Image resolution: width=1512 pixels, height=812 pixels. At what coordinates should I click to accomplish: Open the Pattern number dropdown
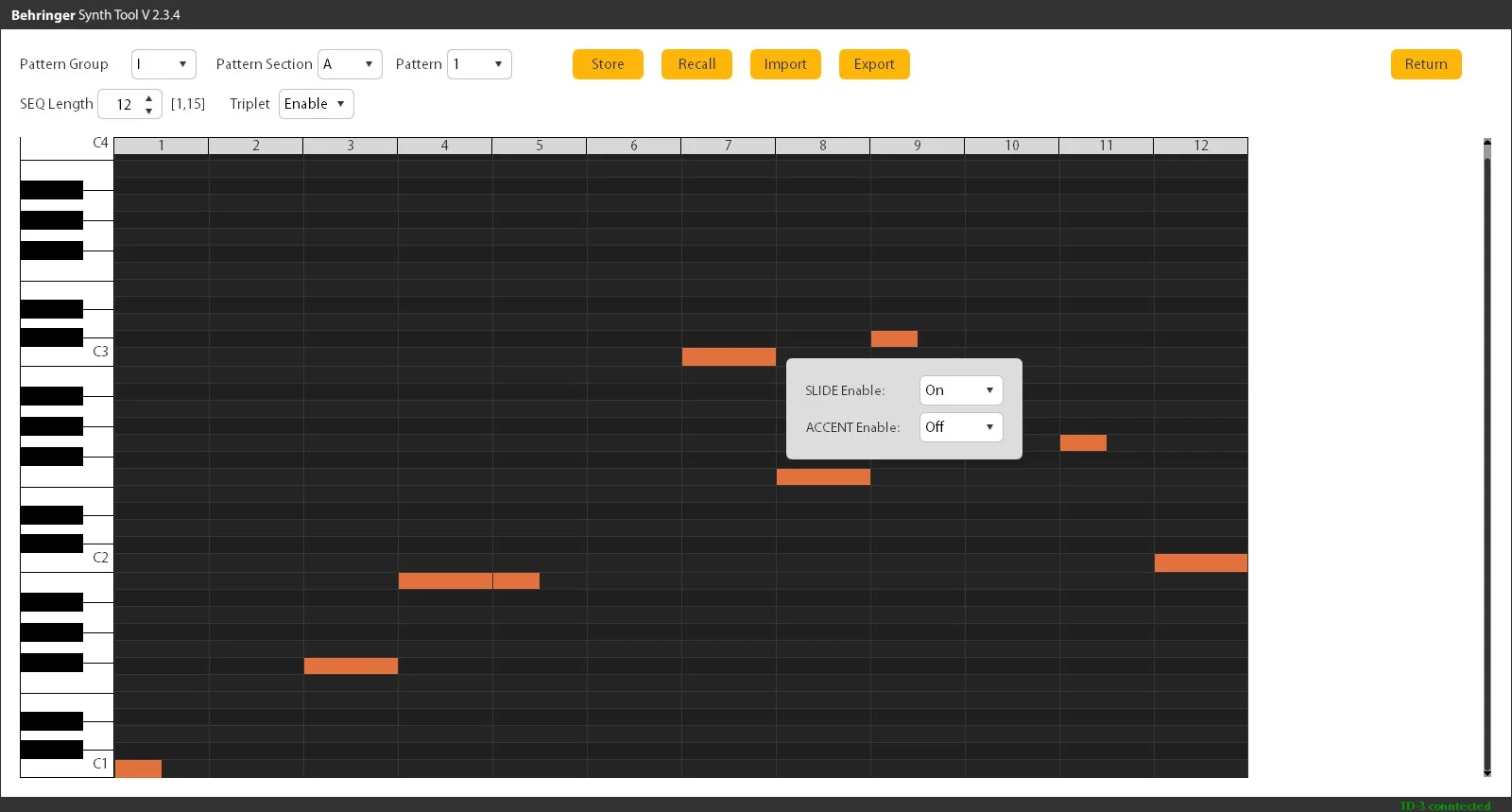click(x=479, y=64)
